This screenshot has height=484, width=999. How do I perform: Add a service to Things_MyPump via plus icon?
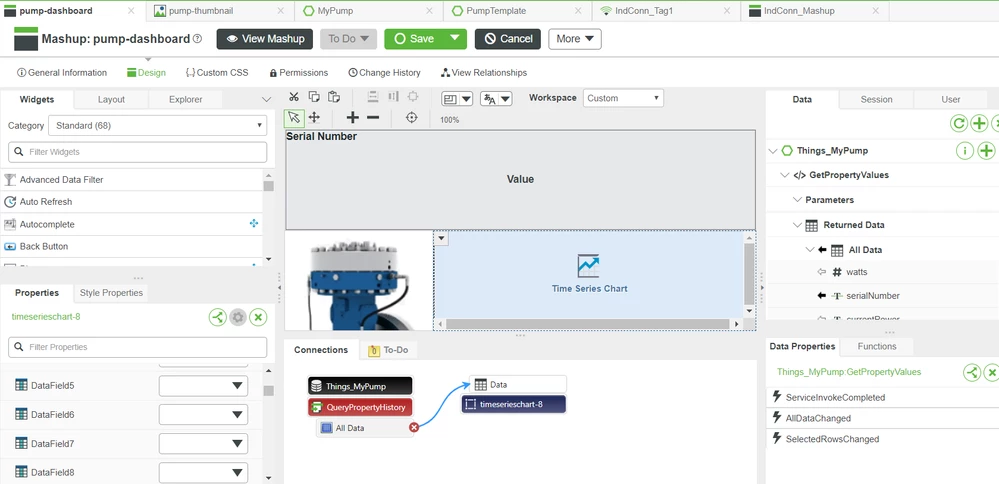(x=986, y=151)
